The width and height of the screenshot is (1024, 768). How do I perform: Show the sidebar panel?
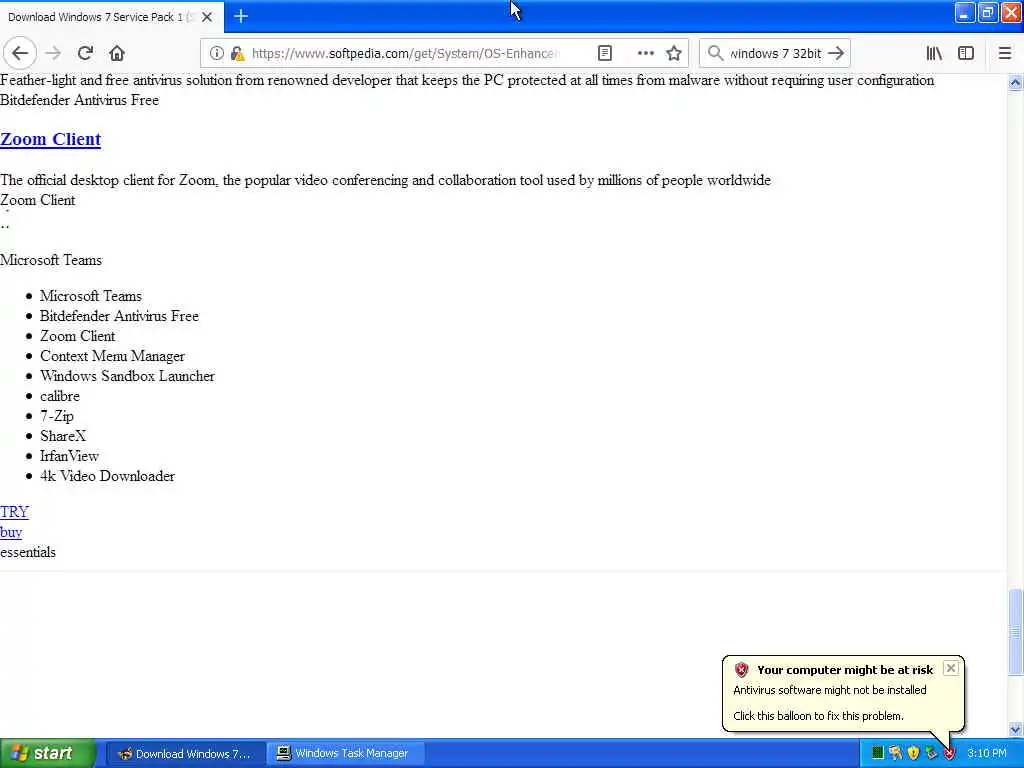tap(966, 53)
